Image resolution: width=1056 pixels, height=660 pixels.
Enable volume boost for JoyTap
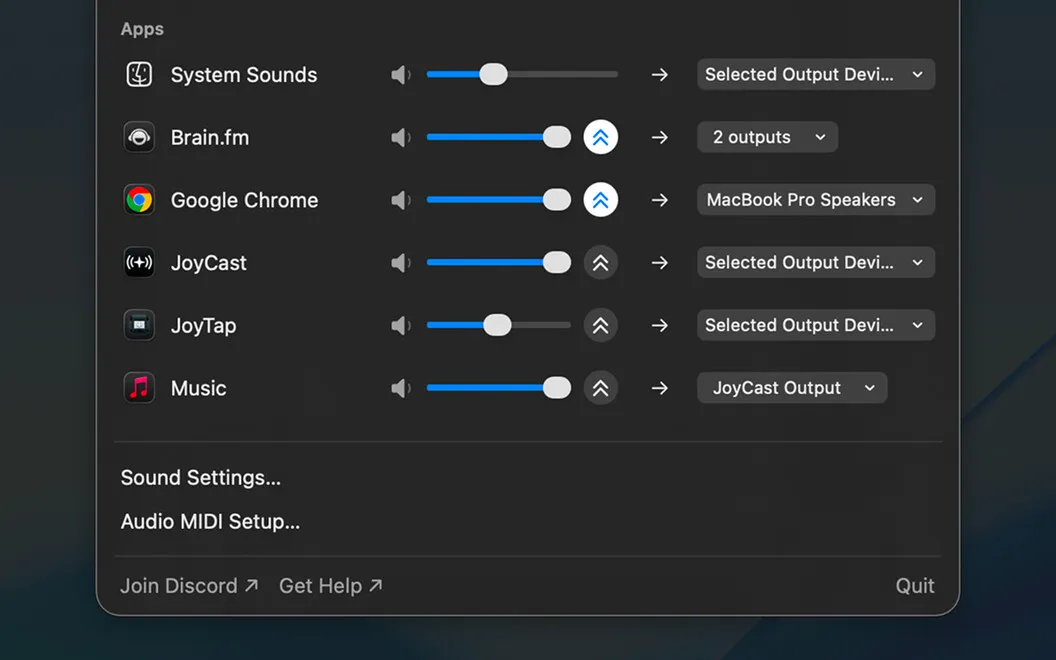(600, 325)
